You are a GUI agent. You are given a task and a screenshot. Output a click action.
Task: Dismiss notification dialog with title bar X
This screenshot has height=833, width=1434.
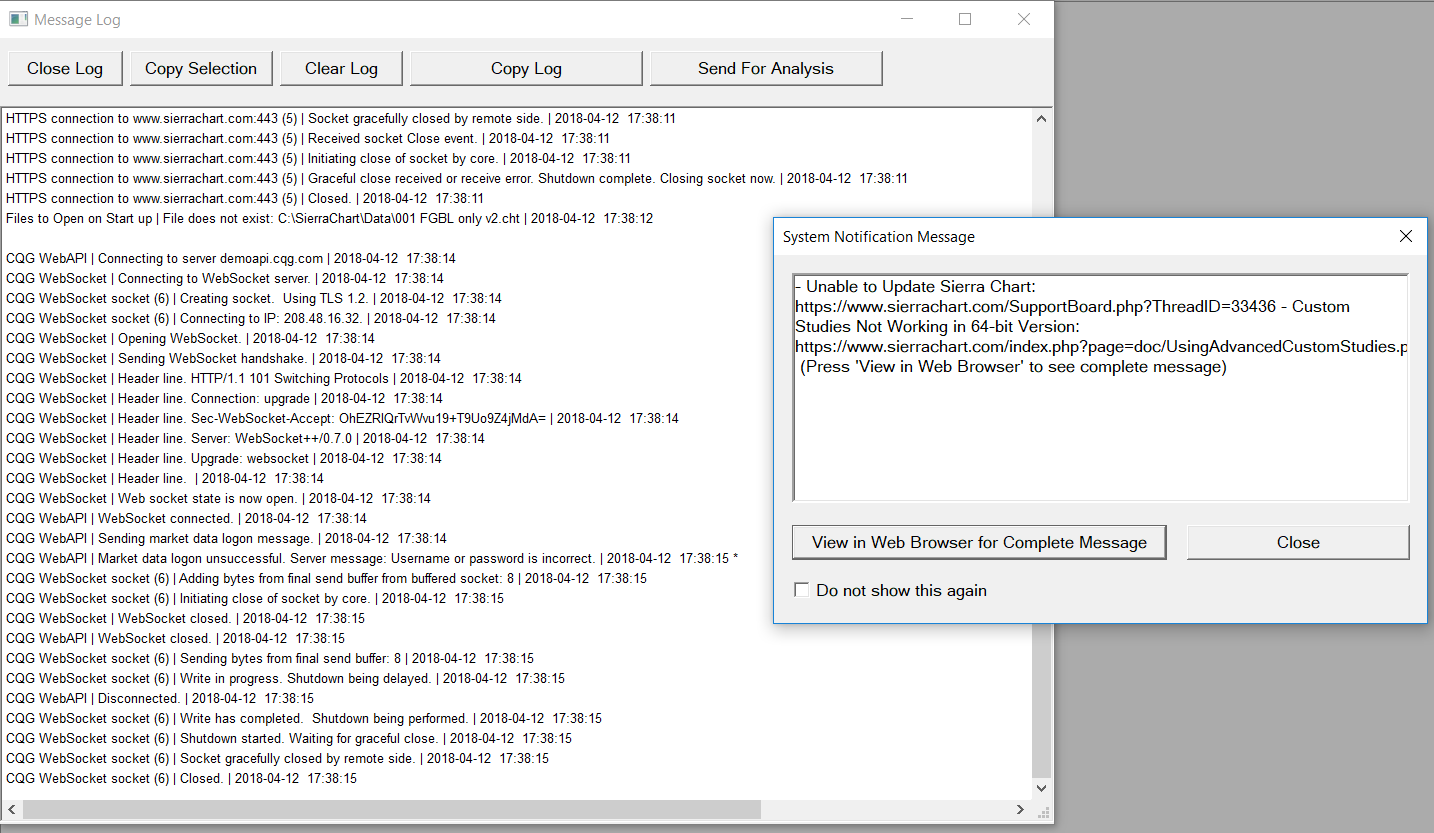click(1406, 237)
